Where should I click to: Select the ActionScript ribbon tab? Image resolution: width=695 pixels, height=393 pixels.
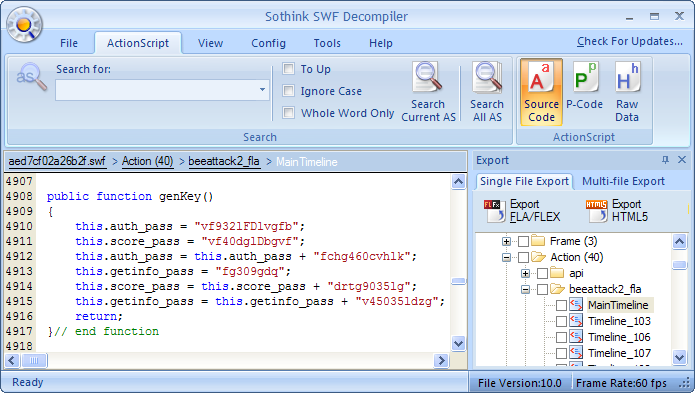point(138,43)
